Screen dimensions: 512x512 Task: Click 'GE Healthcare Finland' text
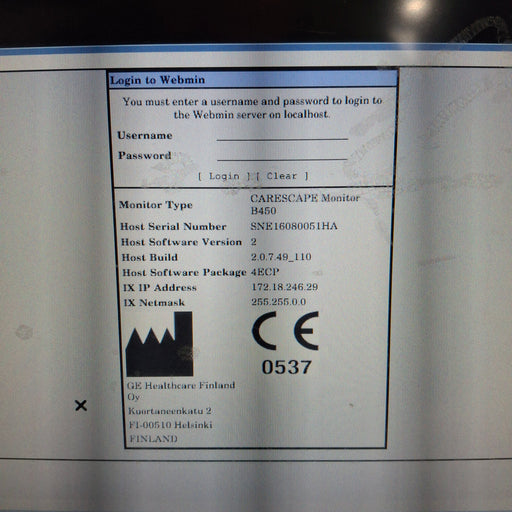point(181,386)
